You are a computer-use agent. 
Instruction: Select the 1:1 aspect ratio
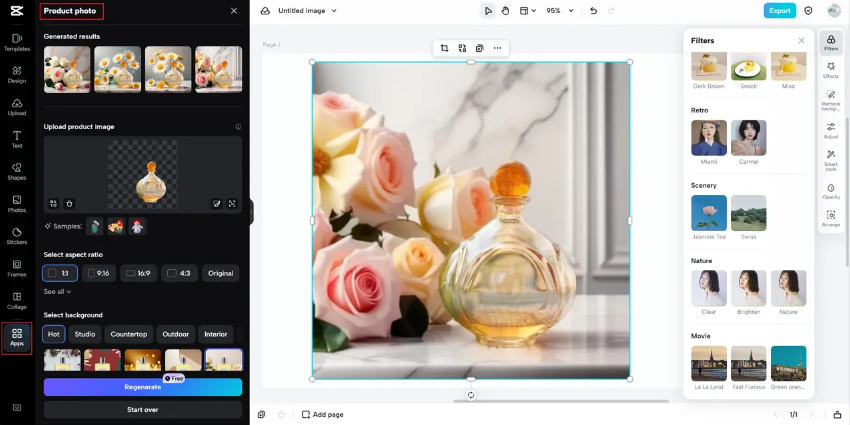[60, 273]
